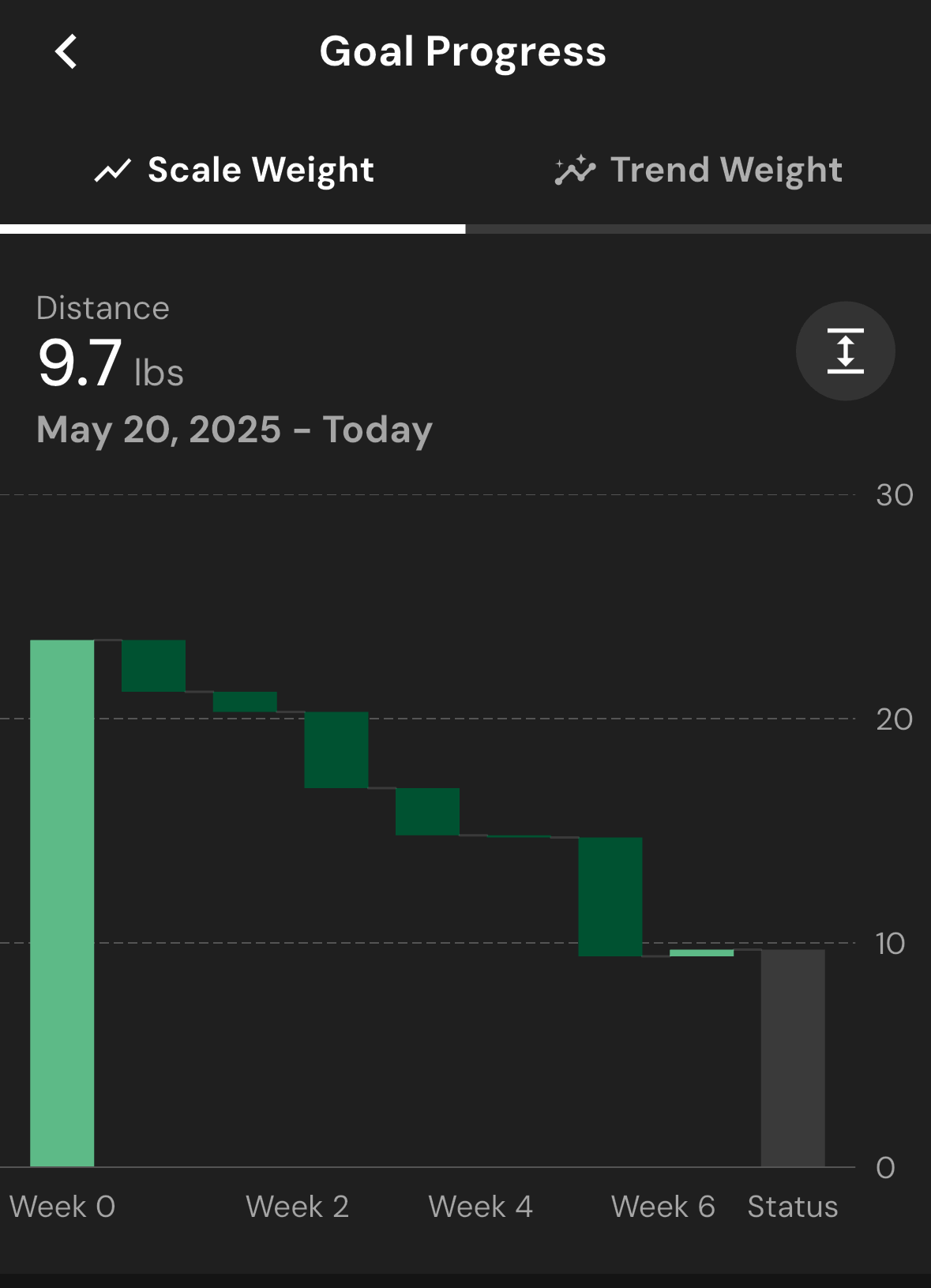Click the "10" y-axis value
Image resolution: width=931 pixels, height=1288 pixels.
click(890, 944)
